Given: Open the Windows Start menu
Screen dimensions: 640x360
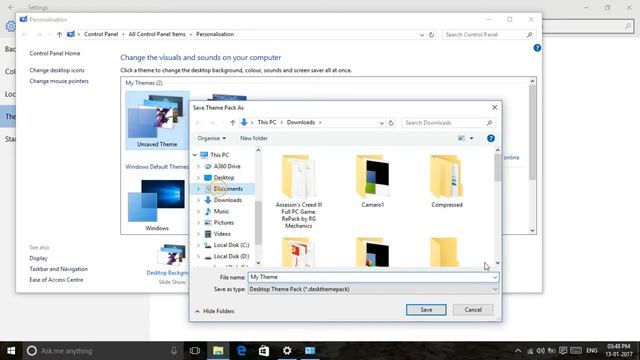Looking at the screenshot, I should coord(11,351).
